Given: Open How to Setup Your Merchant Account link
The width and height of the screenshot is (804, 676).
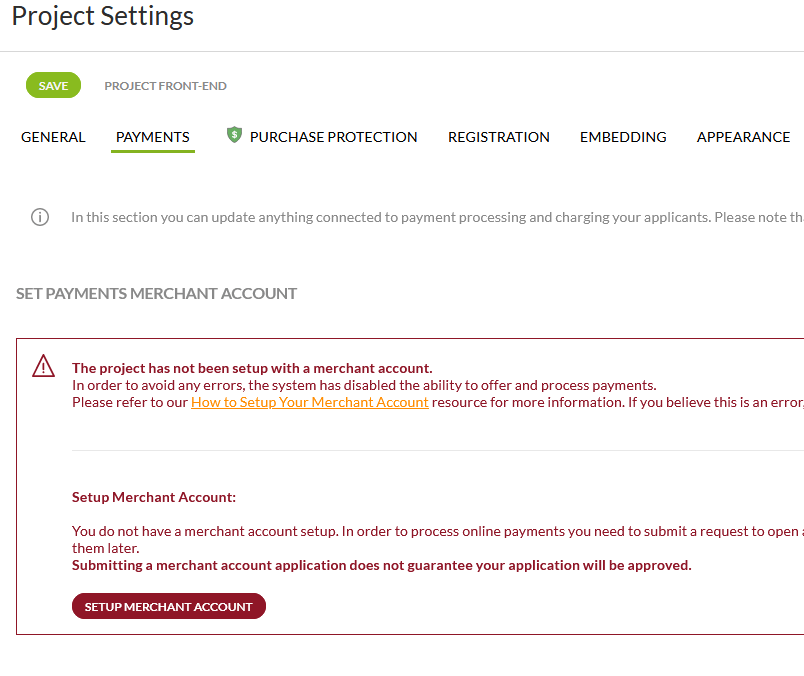Looking at the screenshot, I should point(310,402).
